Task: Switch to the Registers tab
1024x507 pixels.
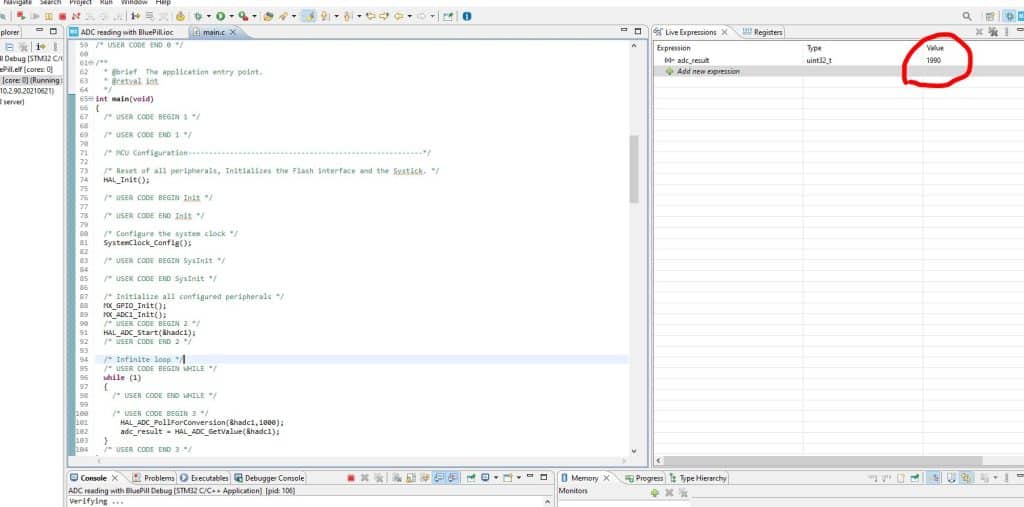Action: tap(762, 32)
